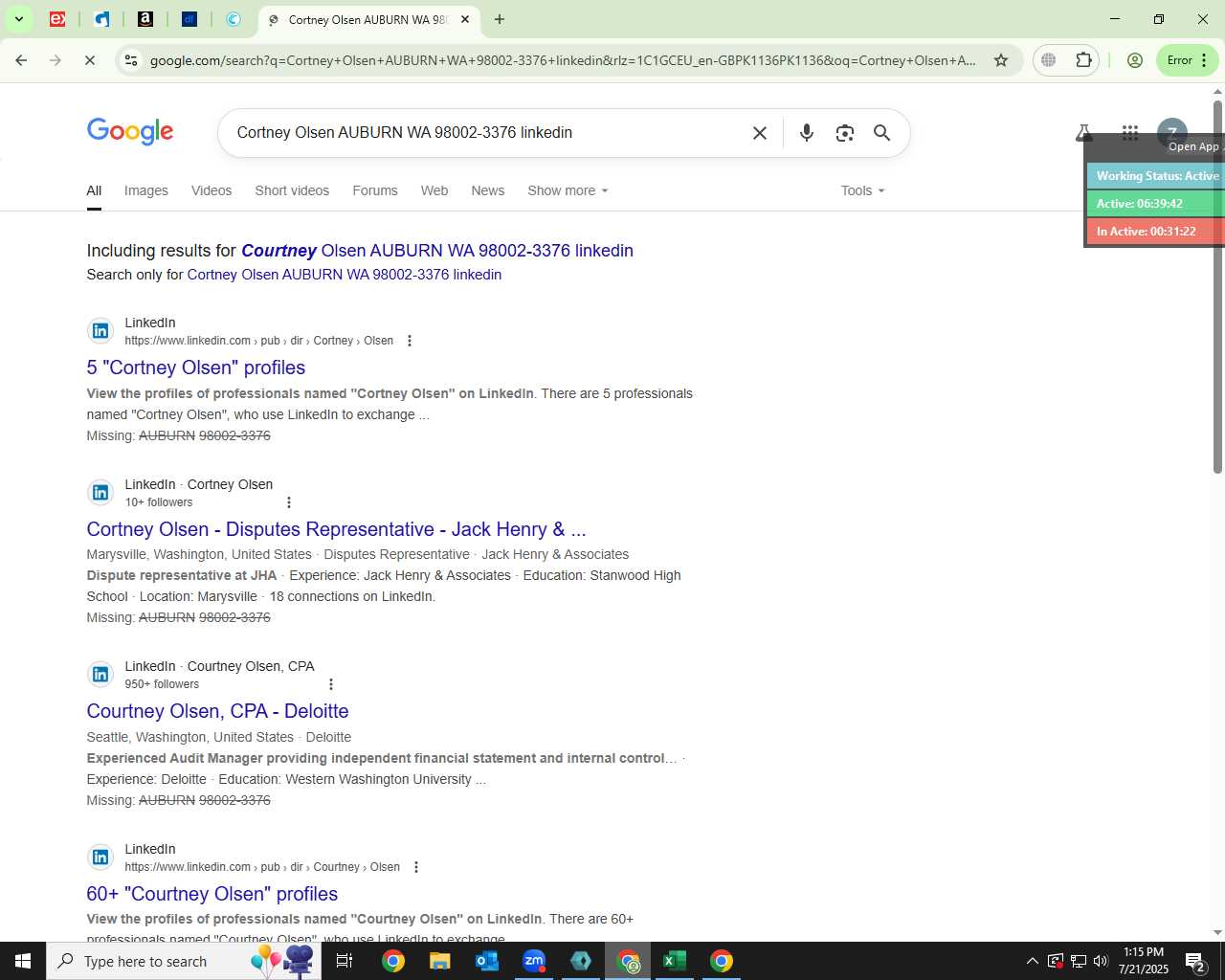1225x980 pixels.
Task: Open File Explorer from taskbar
Action: [439, 961]
